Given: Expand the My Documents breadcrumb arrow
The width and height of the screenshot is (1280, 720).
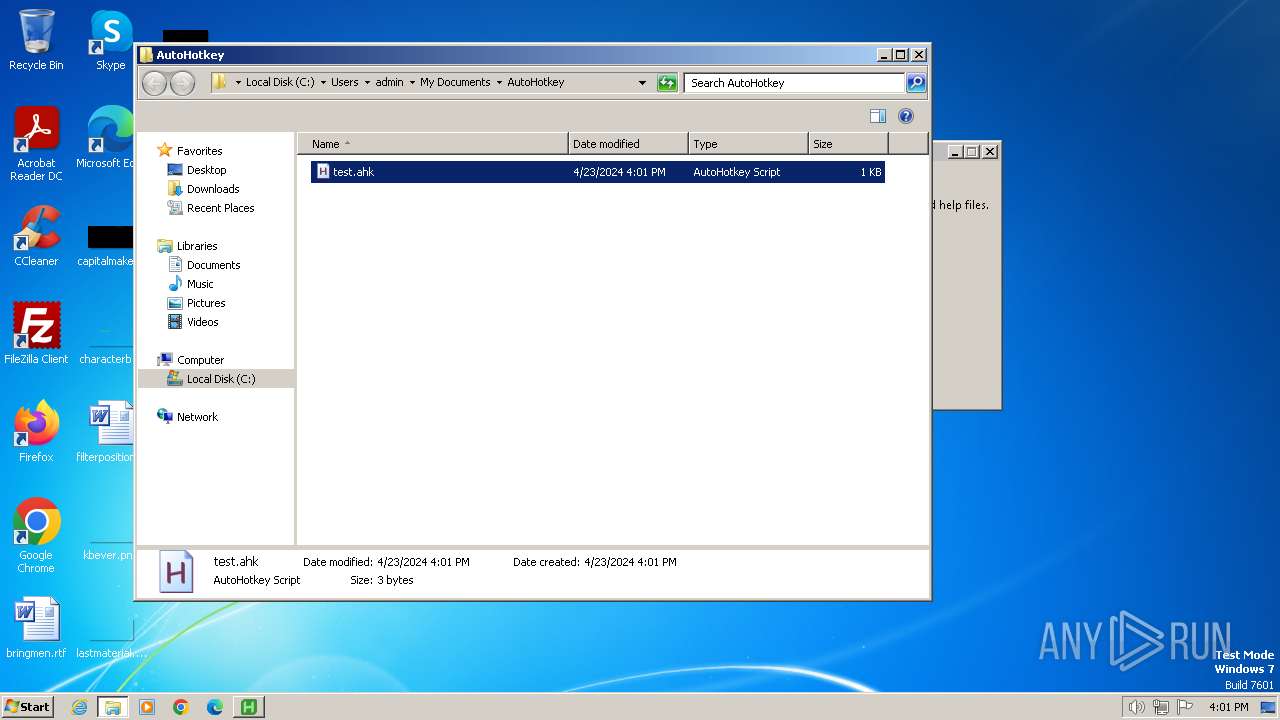Looking at the screenshot, I should (499, 83).
